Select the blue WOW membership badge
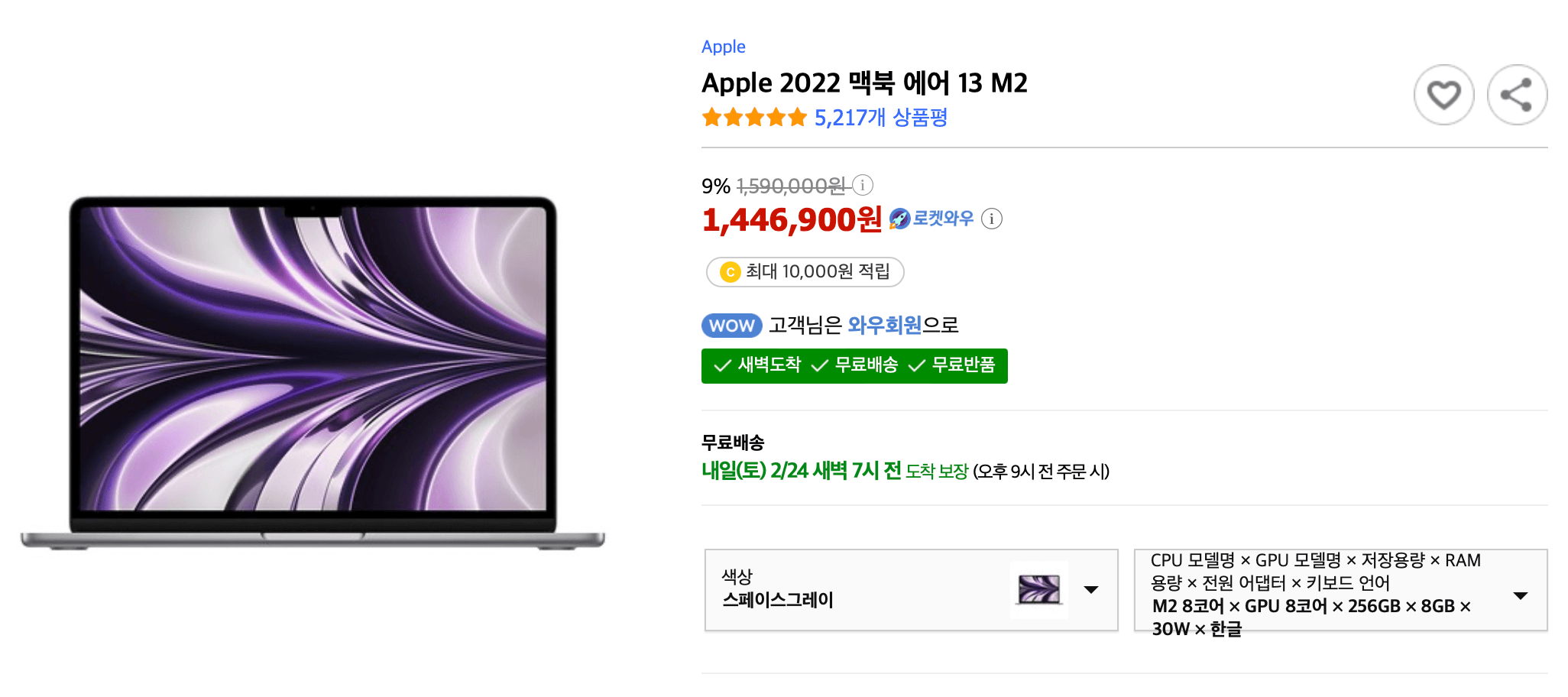Screen dimensions: 1568x697 (732, 326)
